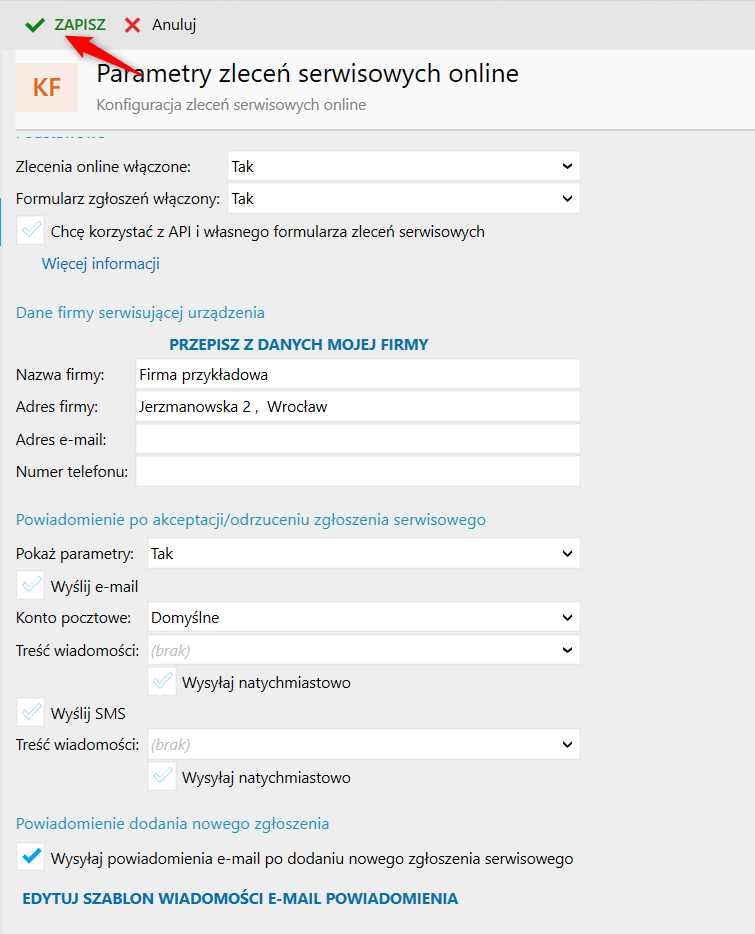Toggle Wysyłaj natychmiastowo under the e-mail message
This screenshot has width=755, height=934.
(162, 683)
